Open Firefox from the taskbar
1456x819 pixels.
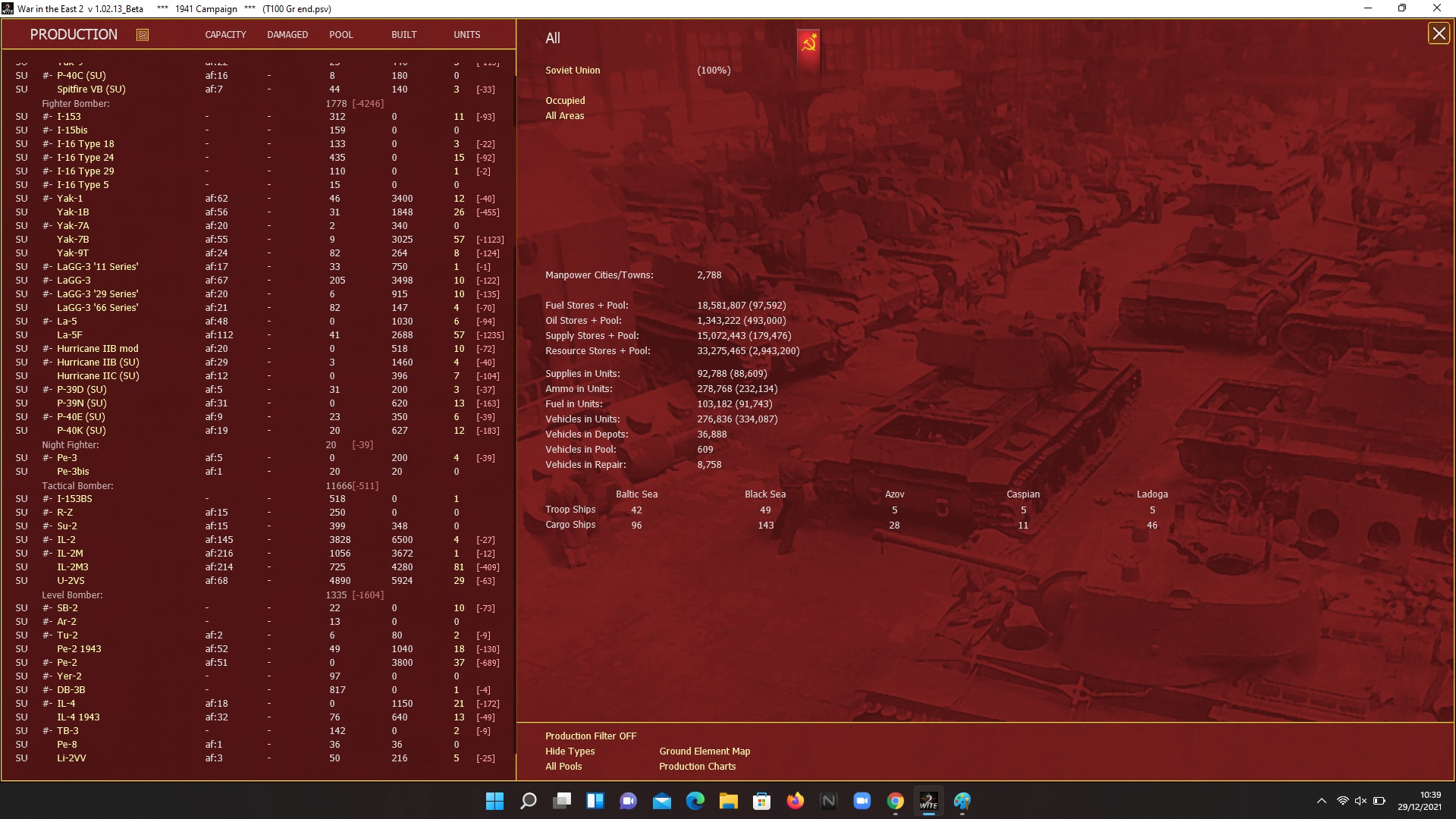pos(795,802)
